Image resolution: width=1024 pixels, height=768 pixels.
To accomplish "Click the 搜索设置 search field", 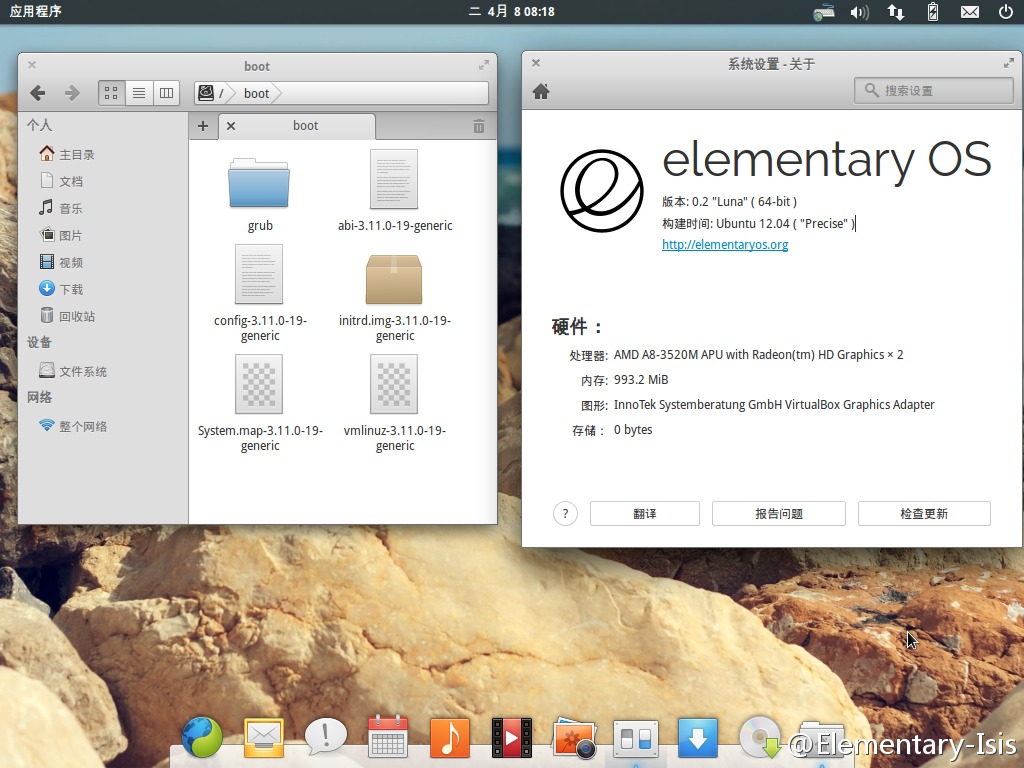I will tap(933, 90).
